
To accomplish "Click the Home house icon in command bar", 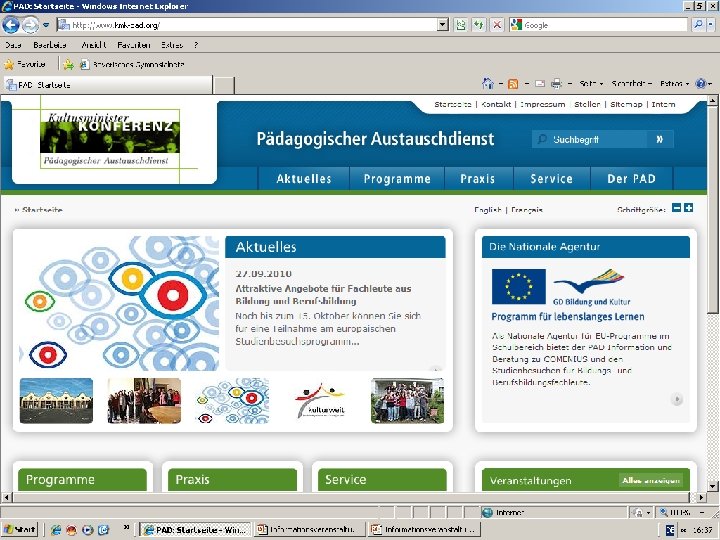I will [488, 84].
